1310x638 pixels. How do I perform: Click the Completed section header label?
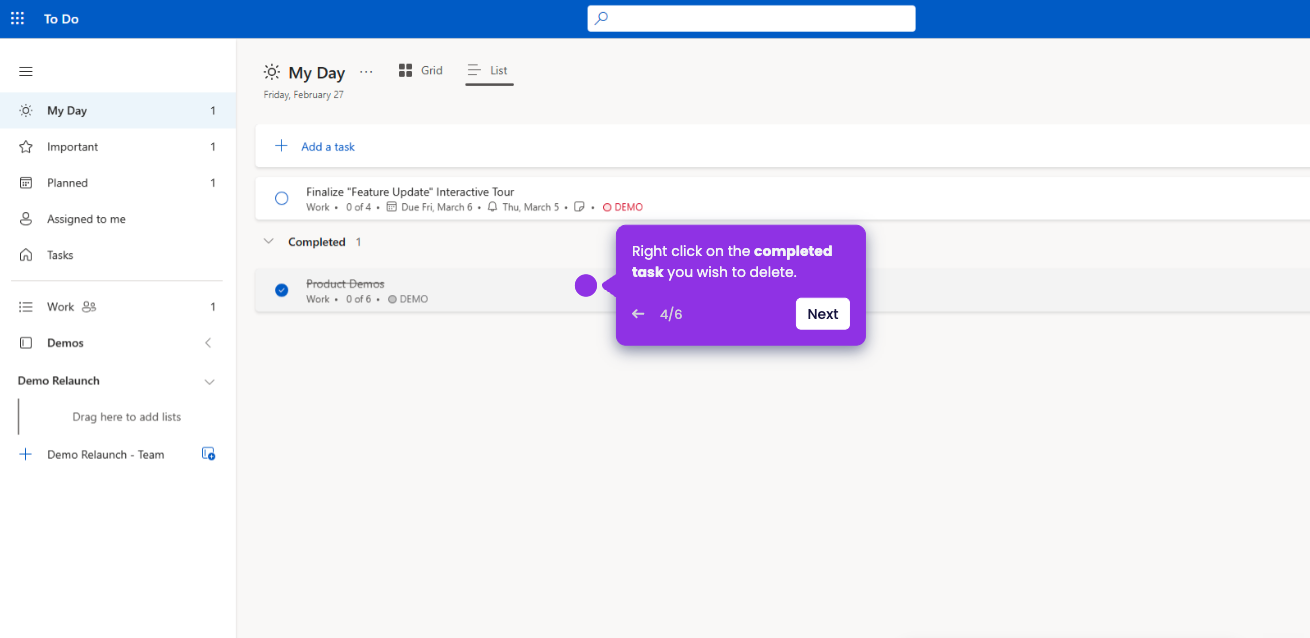[x=317, y=242]
